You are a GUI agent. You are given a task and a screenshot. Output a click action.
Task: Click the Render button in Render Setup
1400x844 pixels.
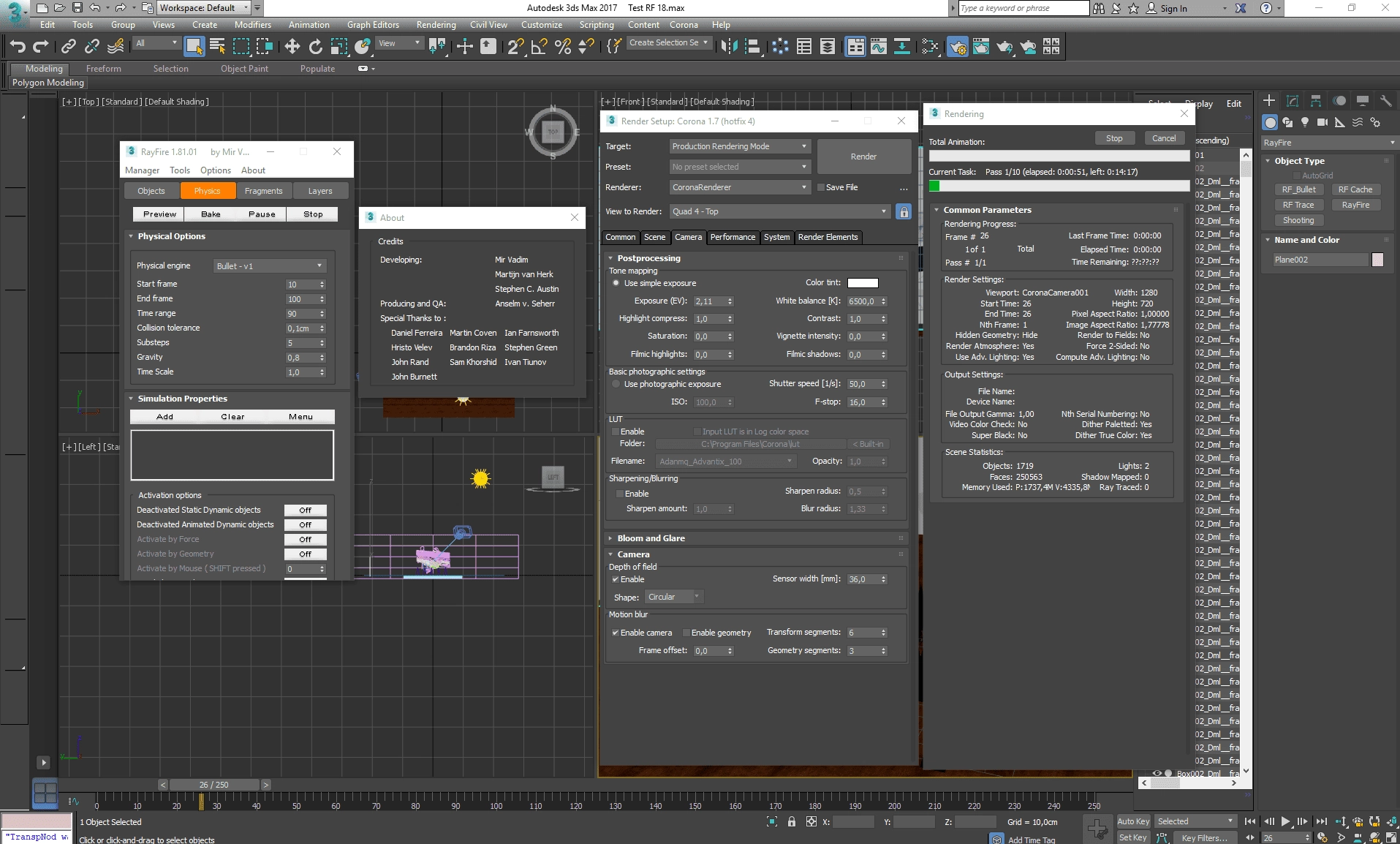coord(863,157)
